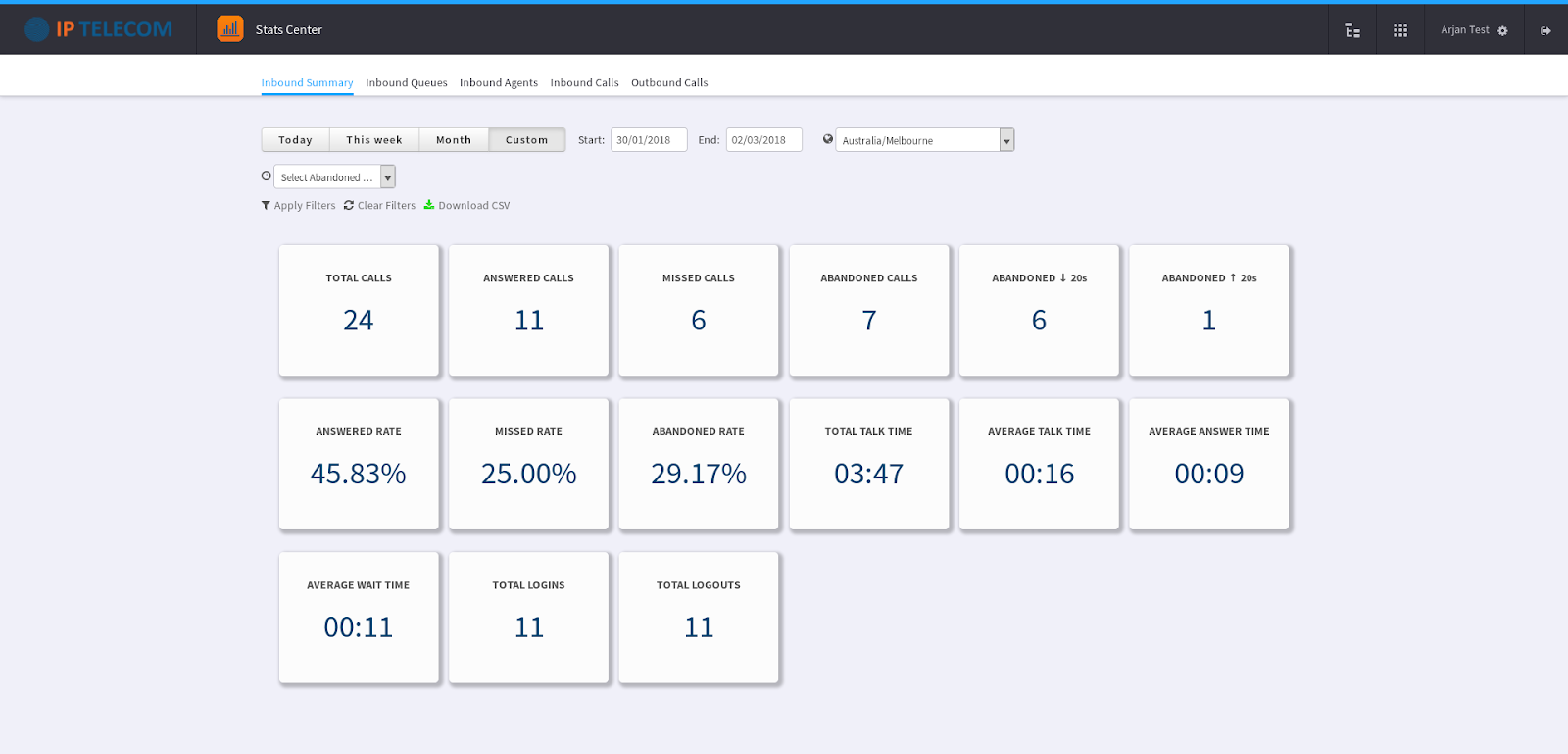Click the logout arrow icon
The image size is (1568, 754).
pyautogui.click(x=1545, y=30)
